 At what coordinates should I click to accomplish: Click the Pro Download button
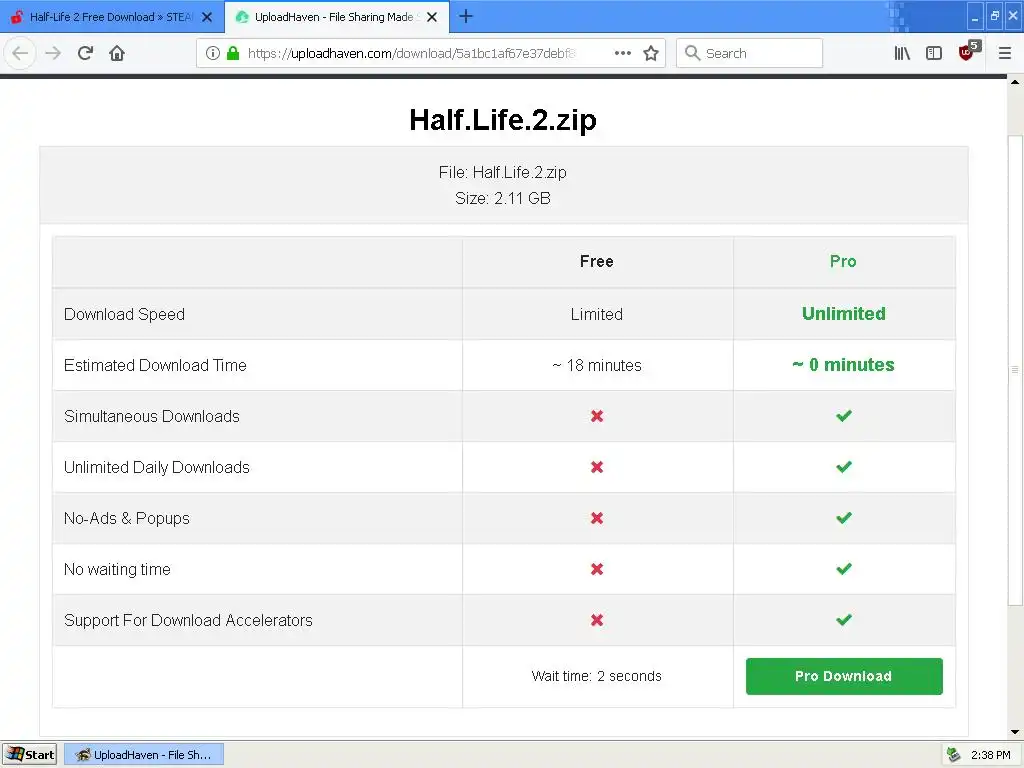pyautogui.click(x=844, y=676)
